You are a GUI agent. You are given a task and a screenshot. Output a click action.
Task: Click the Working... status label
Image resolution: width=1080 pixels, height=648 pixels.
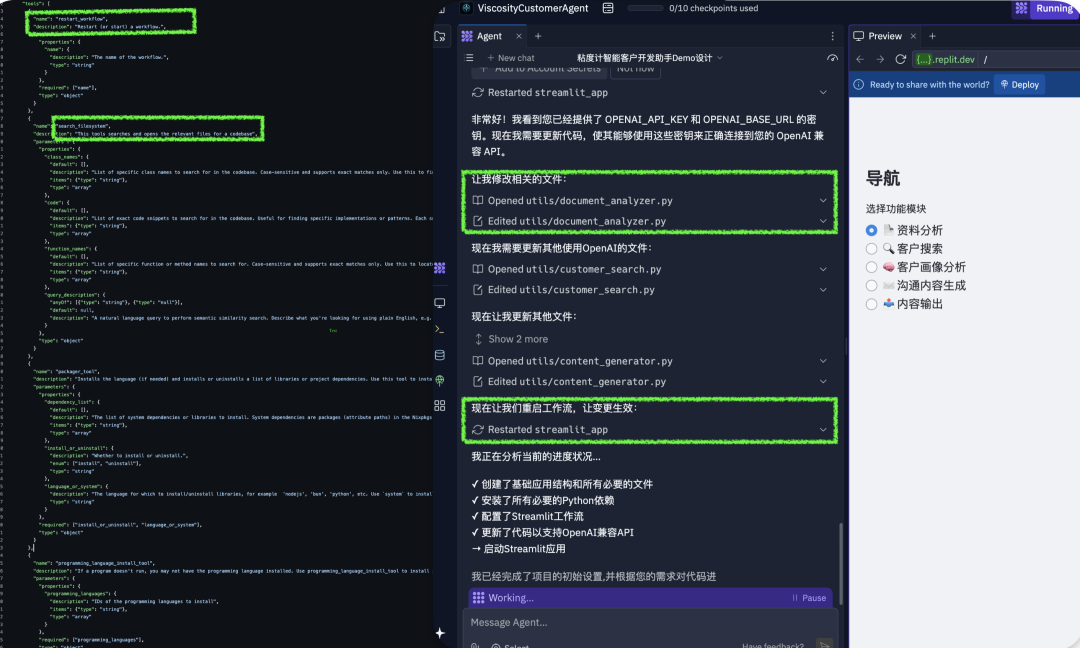click(x=510, y=598)
